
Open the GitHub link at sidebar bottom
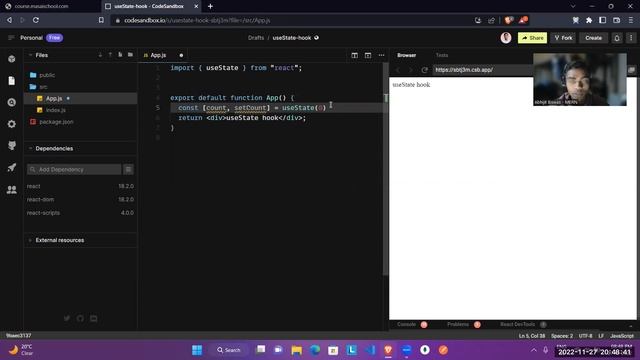[x=80, y=318]
